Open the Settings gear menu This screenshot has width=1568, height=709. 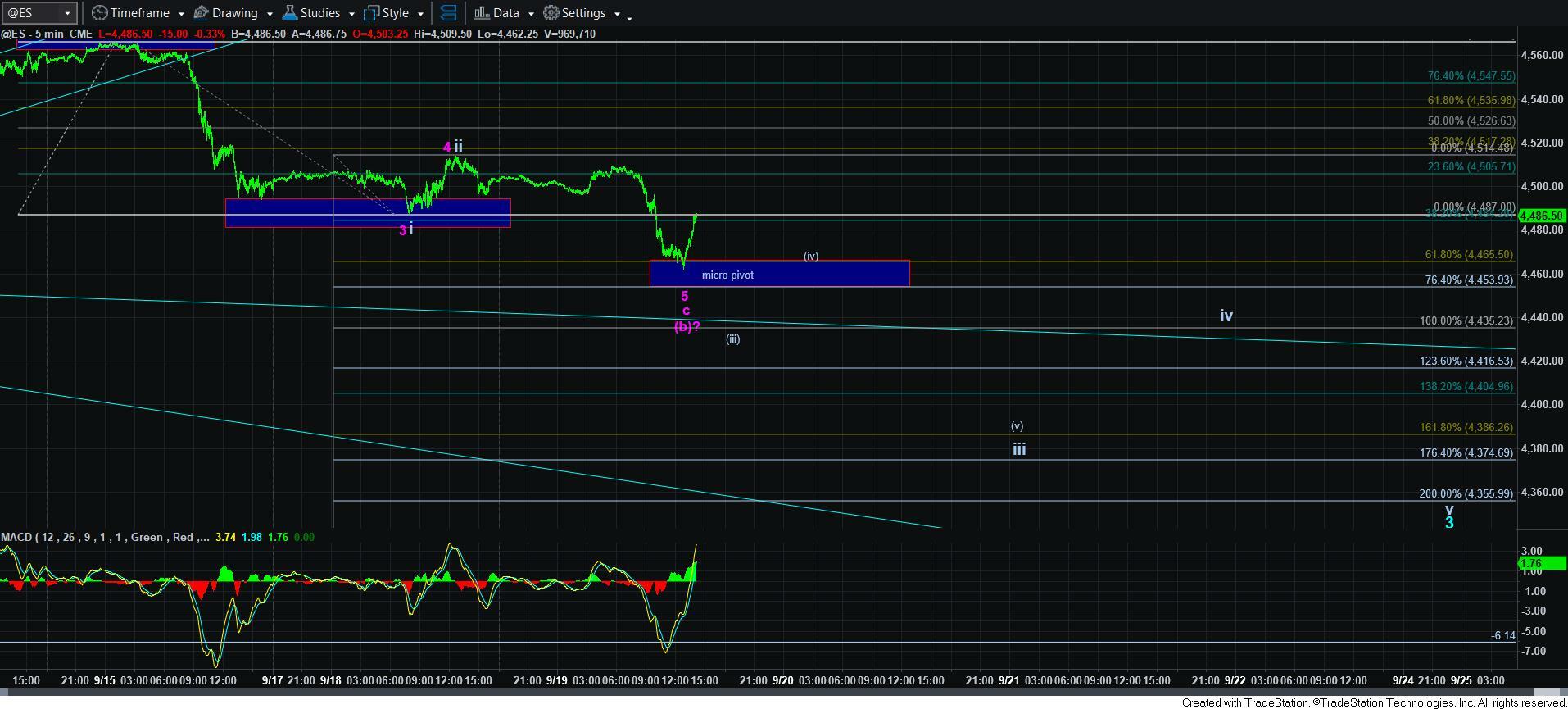(574, 13)
